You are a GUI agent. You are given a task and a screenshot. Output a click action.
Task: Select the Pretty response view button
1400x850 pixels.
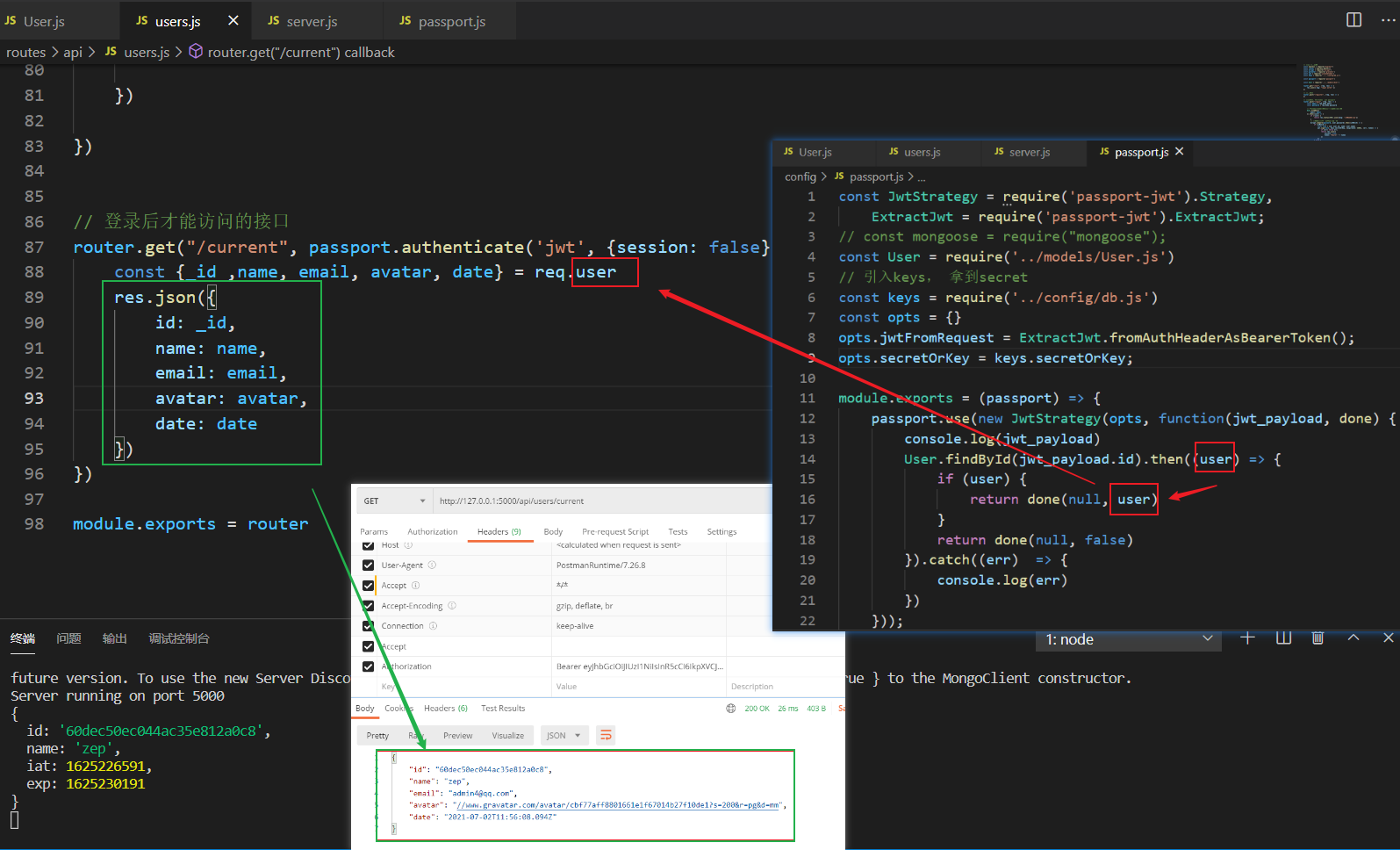(377, 735)
